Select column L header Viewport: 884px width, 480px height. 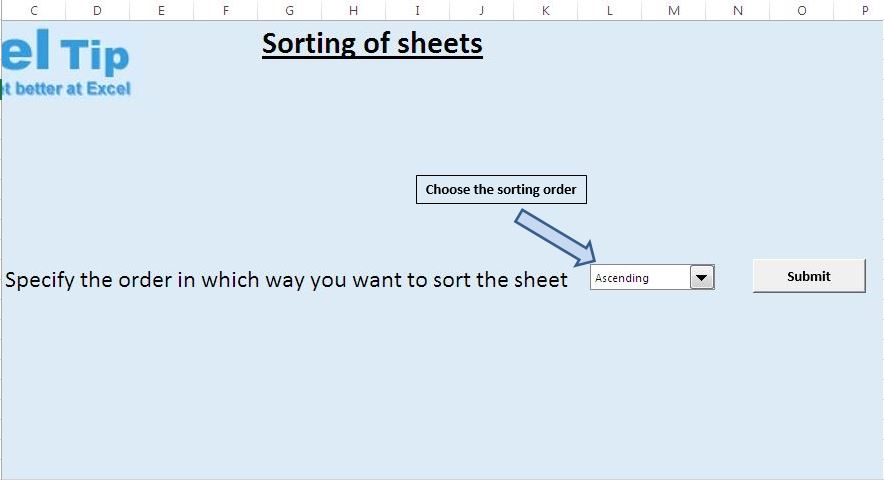tap(609, 10)
